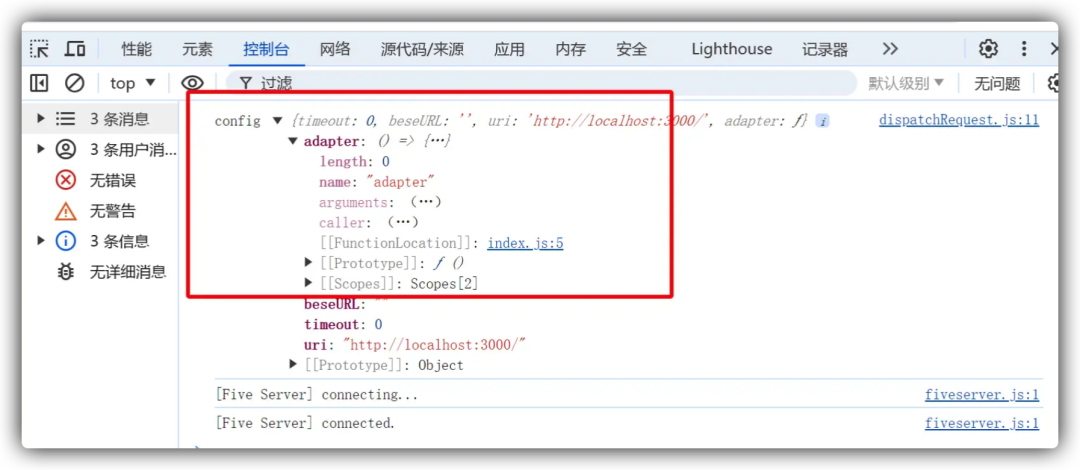Reveal the arguments (…) getter value

(425, 202)
